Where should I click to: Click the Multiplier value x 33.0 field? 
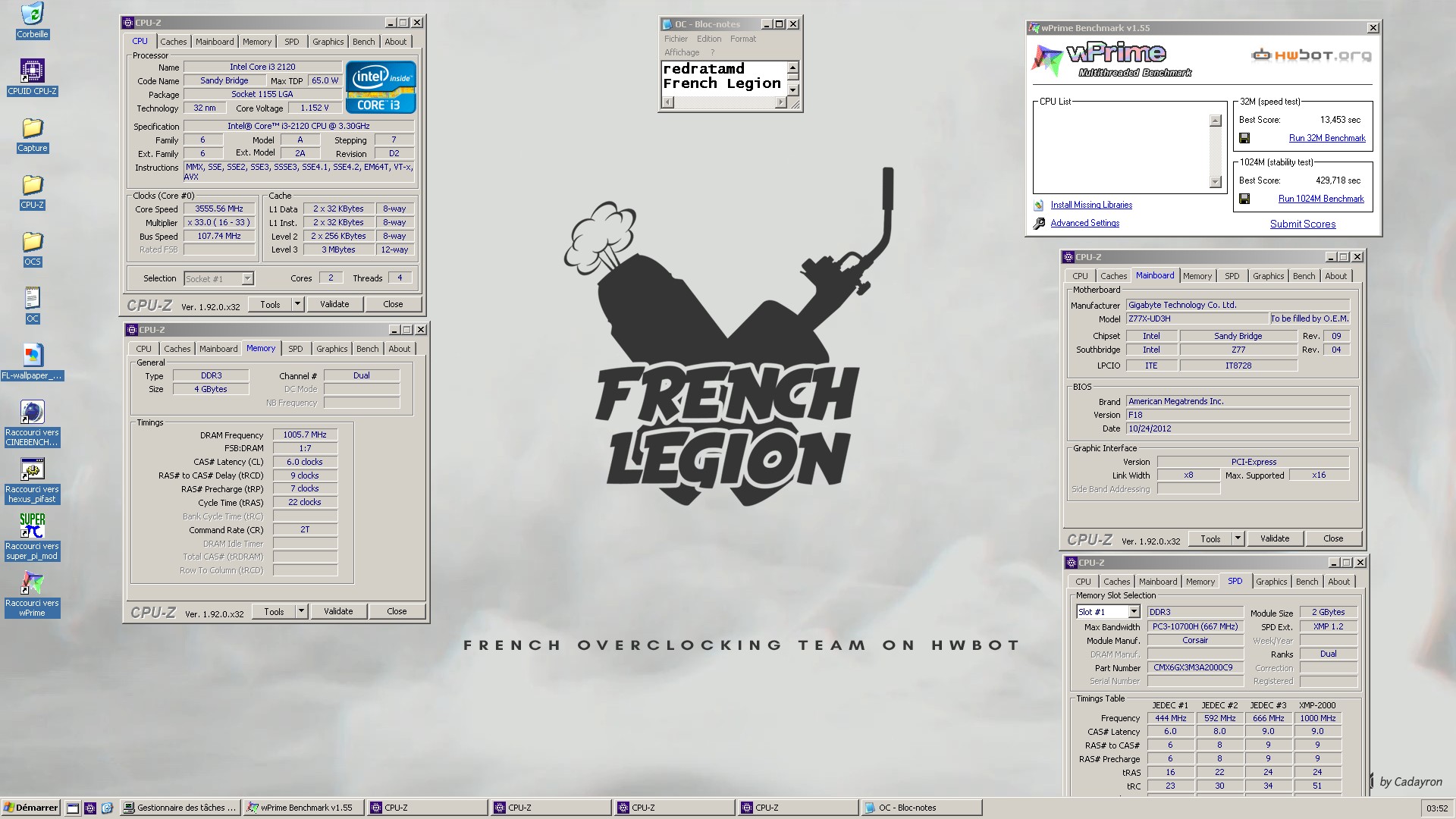coord(219,223)
